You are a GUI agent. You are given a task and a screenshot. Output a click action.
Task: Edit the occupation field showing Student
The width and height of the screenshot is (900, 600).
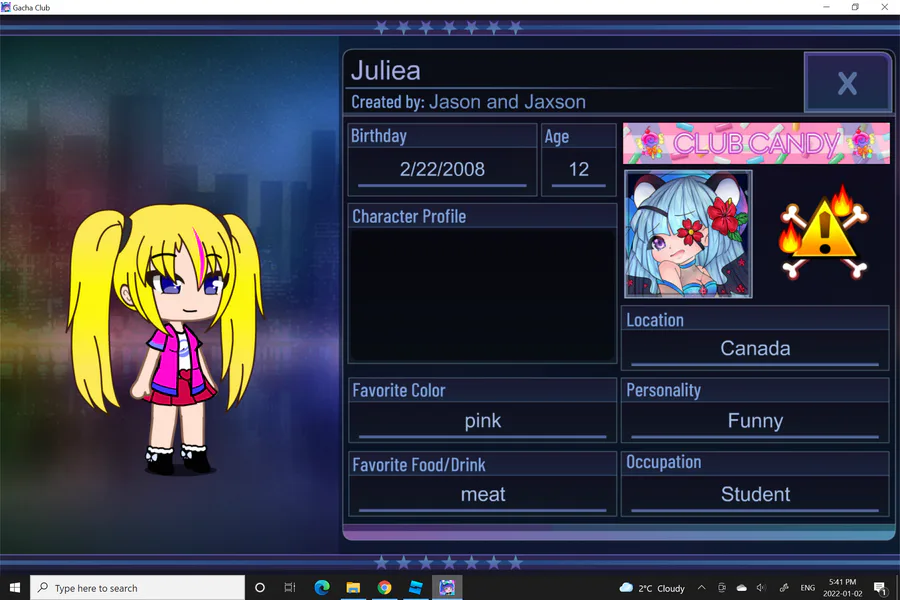tap(755, 494)
